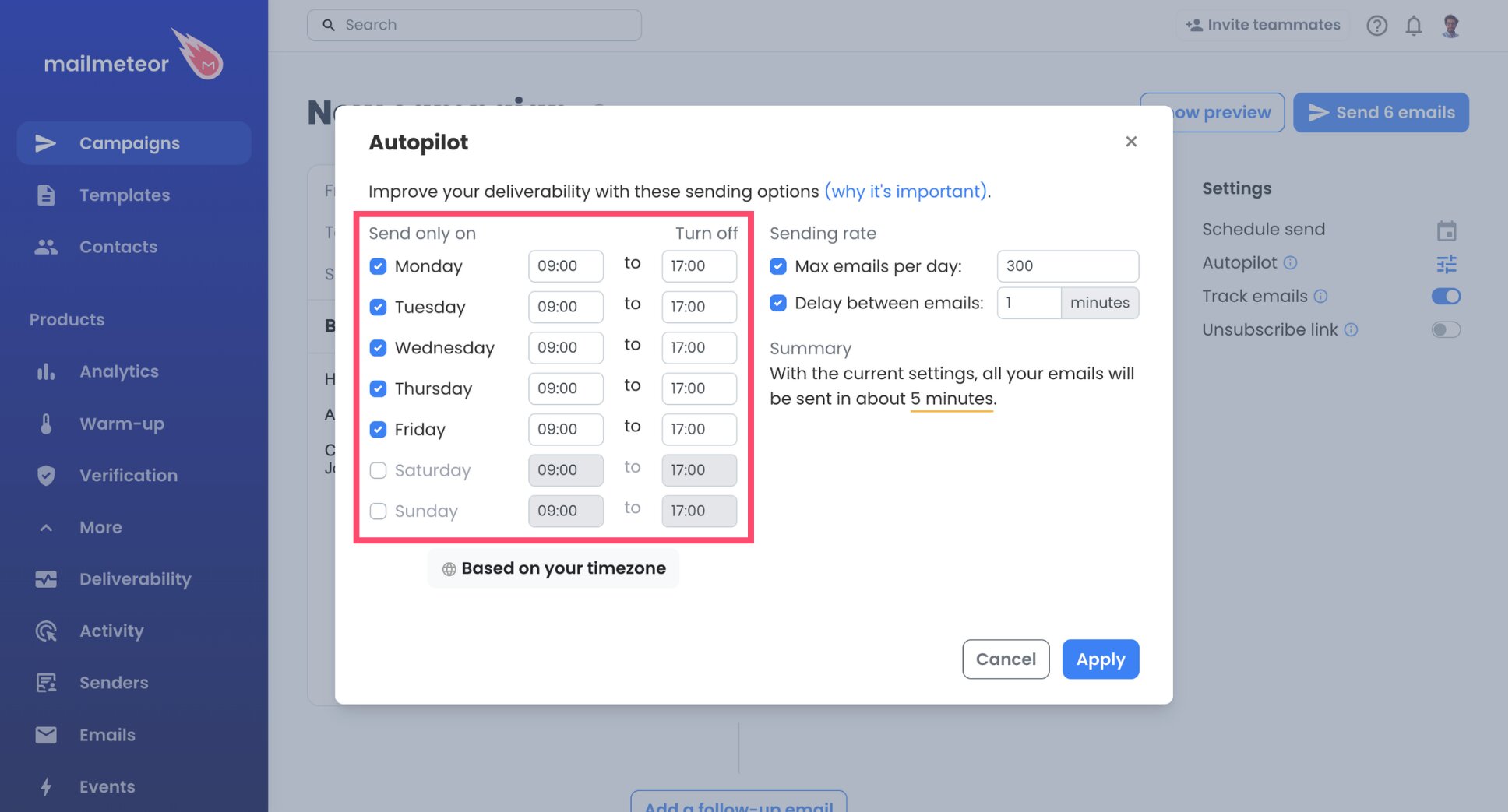Click the Warm-up thermometer icon
The width and height of the screenshot is (1512, 812).
46,424
